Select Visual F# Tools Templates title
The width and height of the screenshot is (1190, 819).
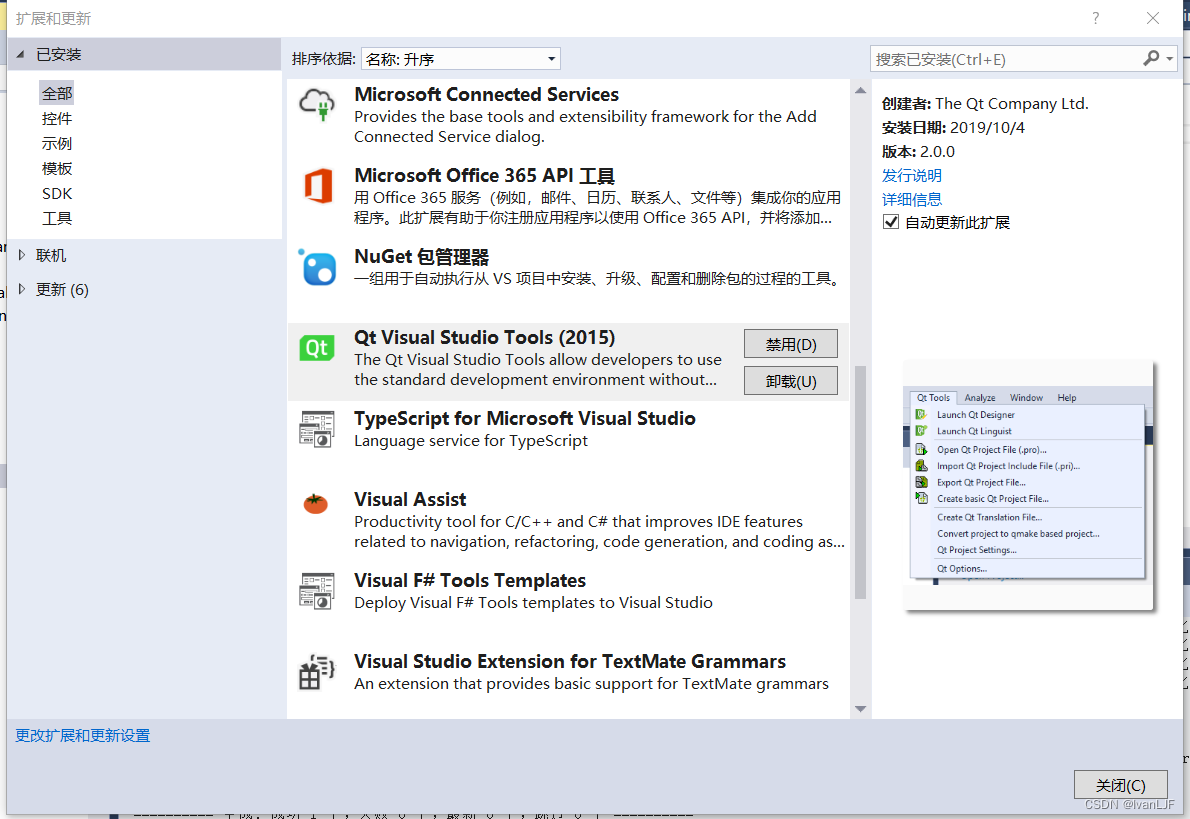(470, 581)
